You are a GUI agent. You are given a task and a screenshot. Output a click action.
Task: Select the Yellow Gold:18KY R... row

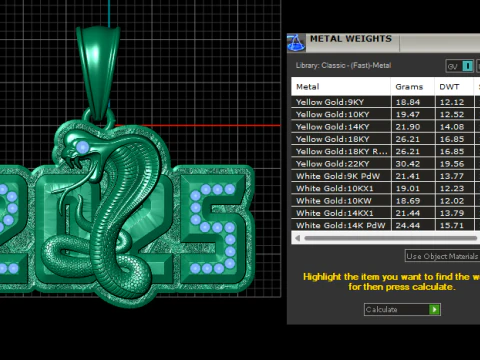pyautogui.click(x=385, y=151)
